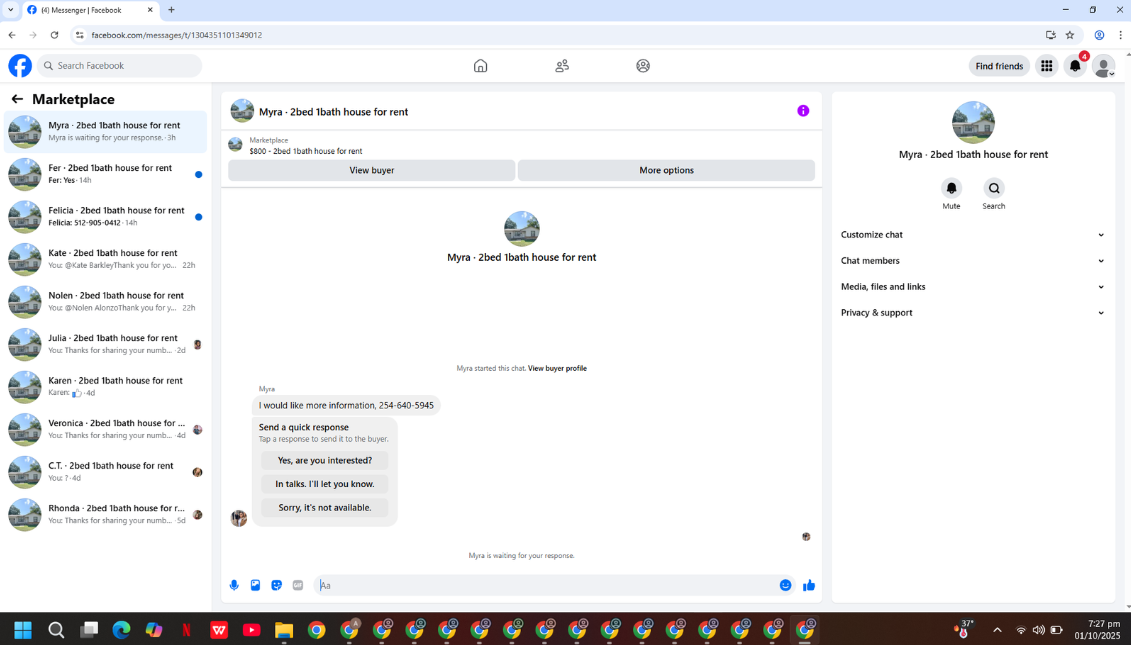Open the Home feed icon
The image size is (1131, 645).
(480, 66)
